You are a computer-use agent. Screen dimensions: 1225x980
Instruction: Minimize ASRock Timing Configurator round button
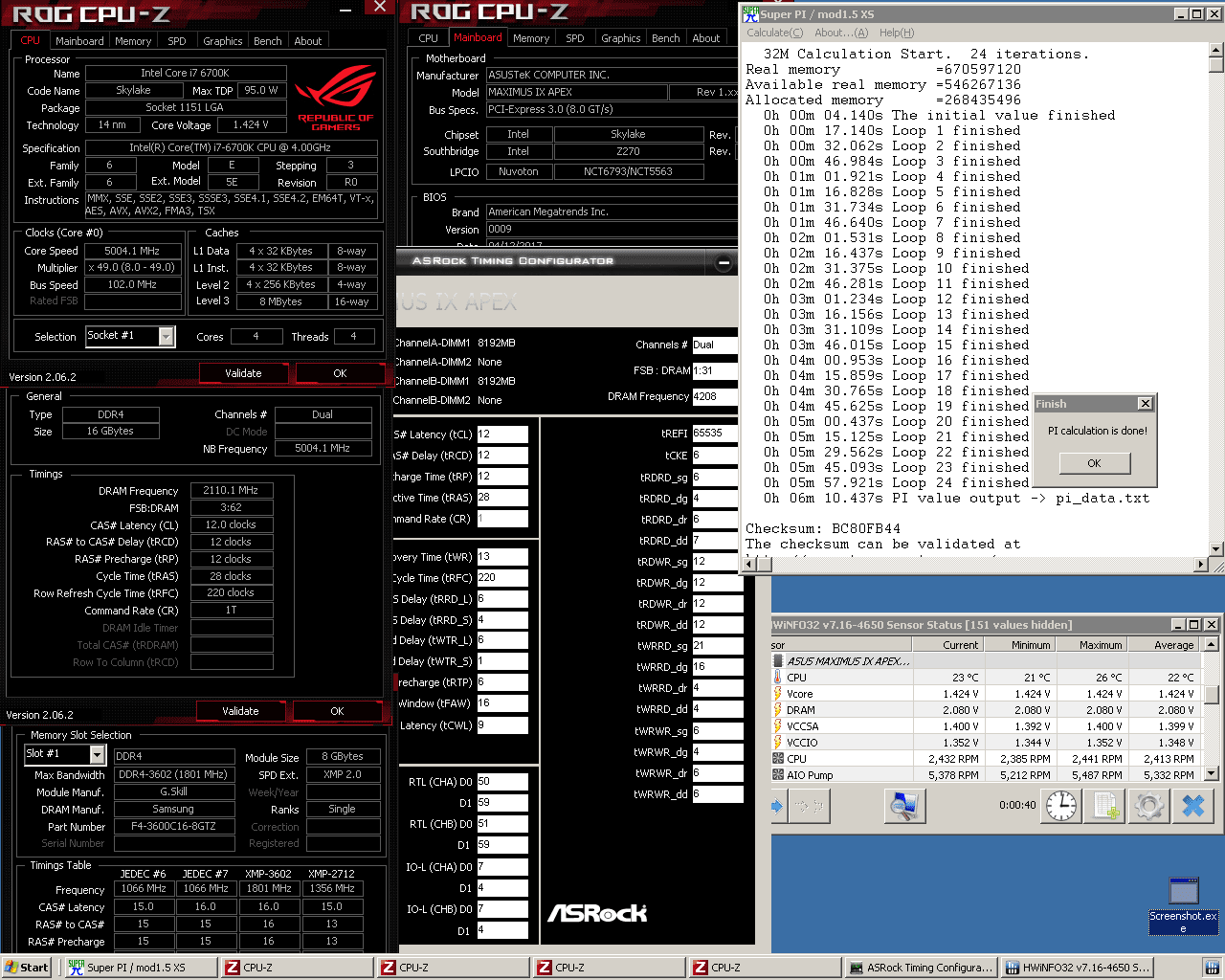(x=724, y=262)
